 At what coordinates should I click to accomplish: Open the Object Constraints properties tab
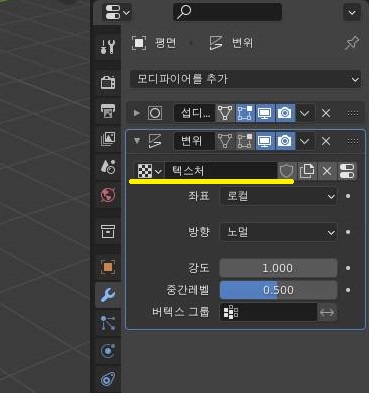click(x=108, y=379)
